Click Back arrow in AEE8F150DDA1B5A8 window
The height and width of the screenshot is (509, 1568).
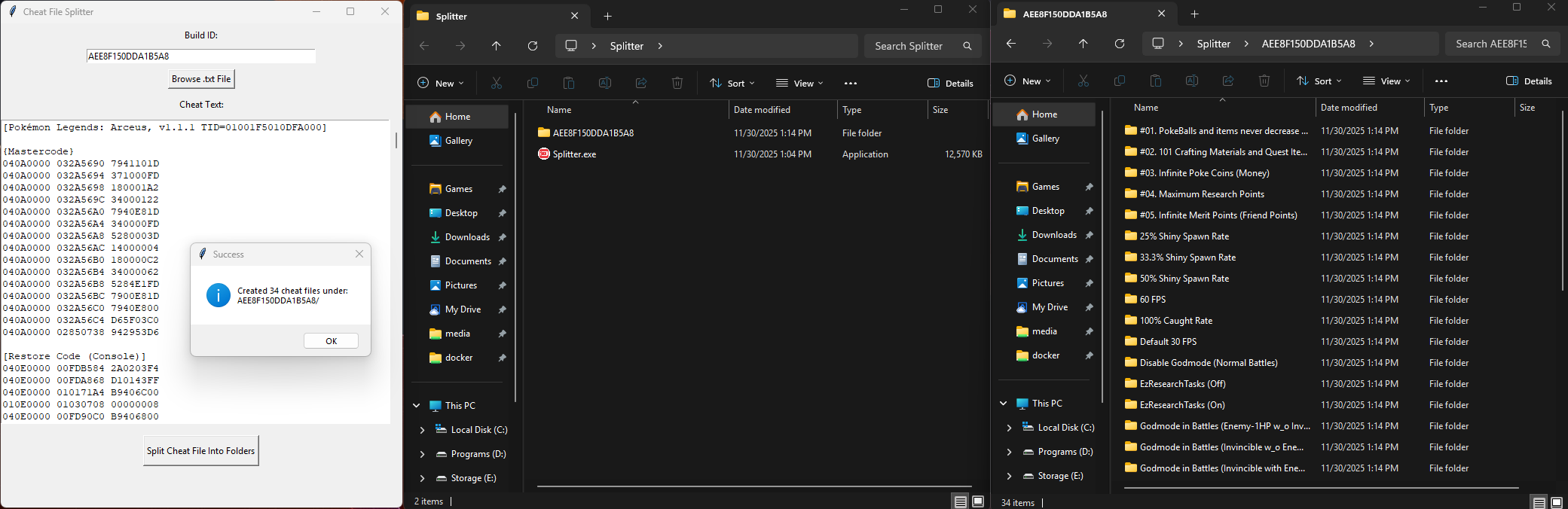pyautogui.click(x=1011, y=44)
